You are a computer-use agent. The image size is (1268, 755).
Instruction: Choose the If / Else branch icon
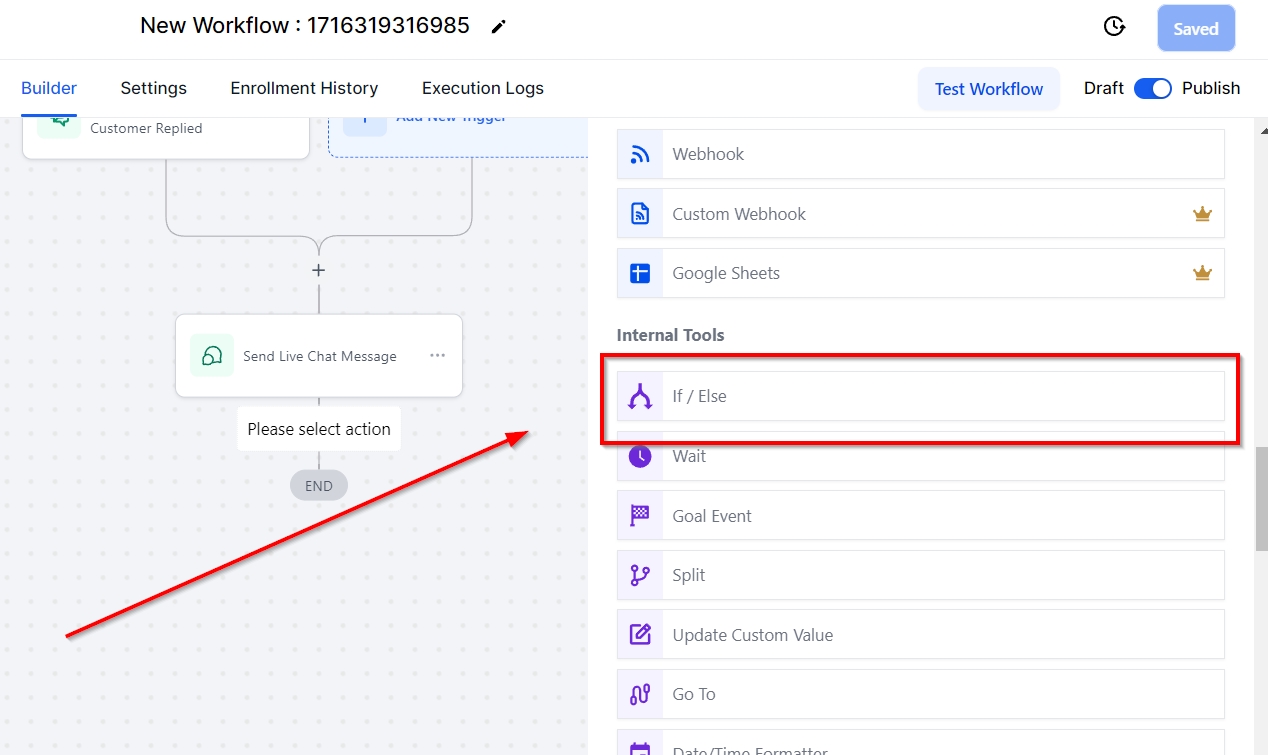point(640,397)
